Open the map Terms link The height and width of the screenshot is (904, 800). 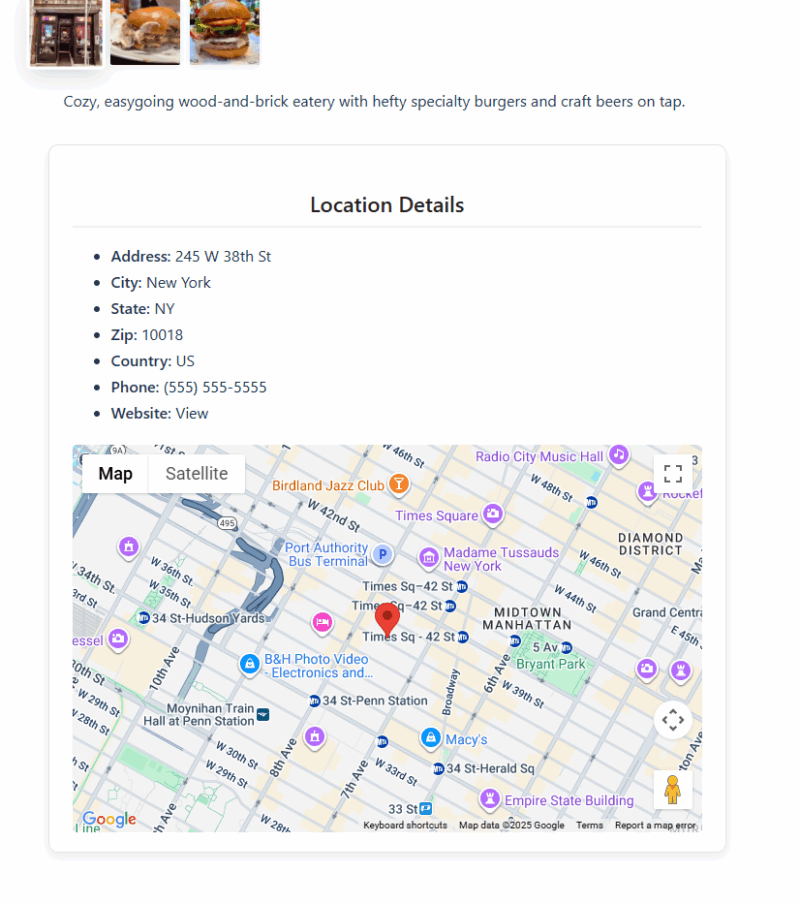point(589,825)
